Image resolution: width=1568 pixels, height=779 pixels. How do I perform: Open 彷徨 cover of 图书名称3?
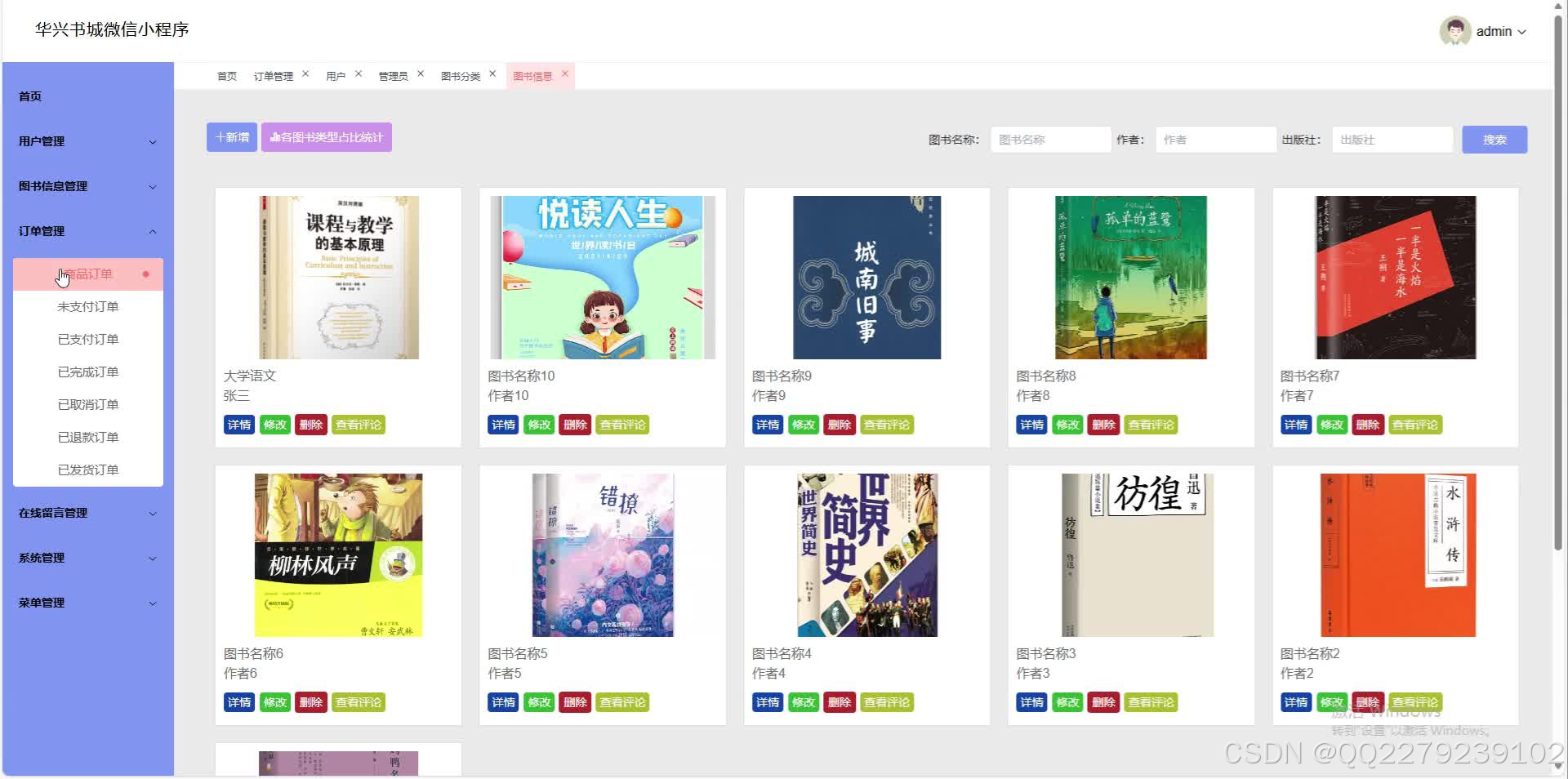point(1138,555)
